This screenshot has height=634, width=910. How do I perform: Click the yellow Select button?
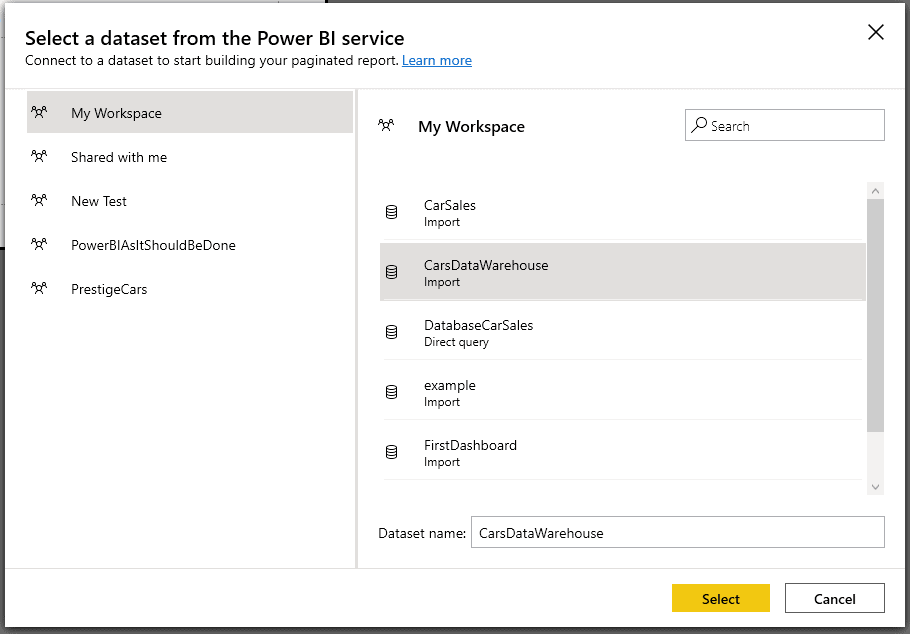[x=721, y=598]
